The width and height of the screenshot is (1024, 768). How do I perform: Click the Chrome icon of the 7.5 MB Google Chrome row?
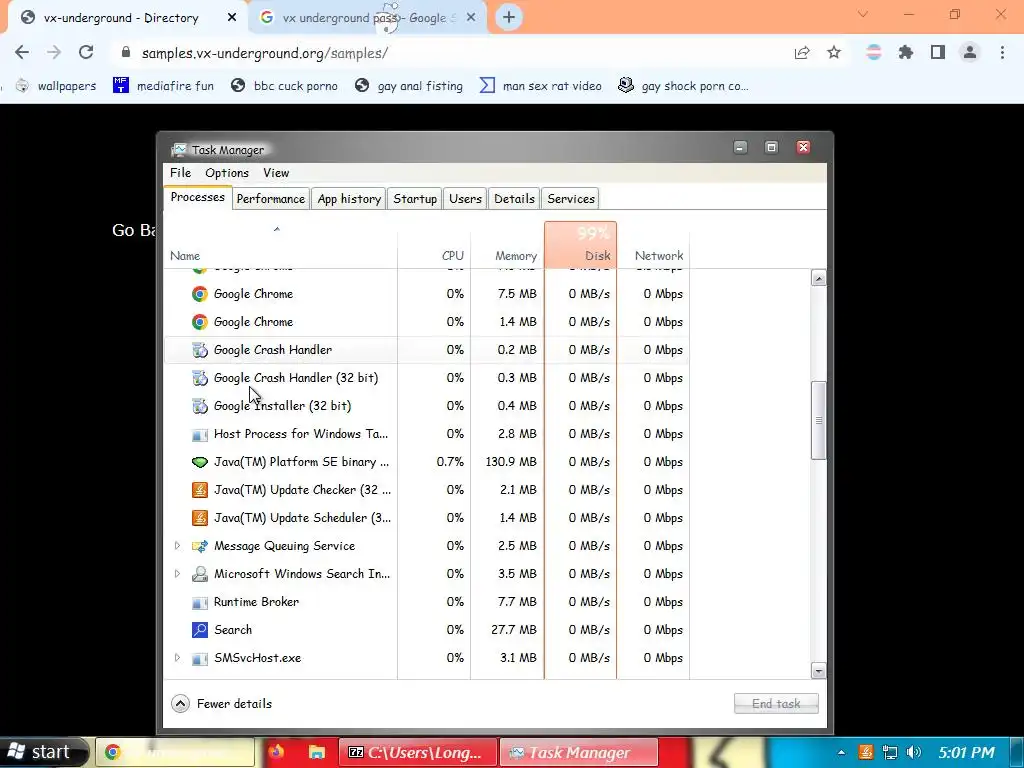click(200, 294)
